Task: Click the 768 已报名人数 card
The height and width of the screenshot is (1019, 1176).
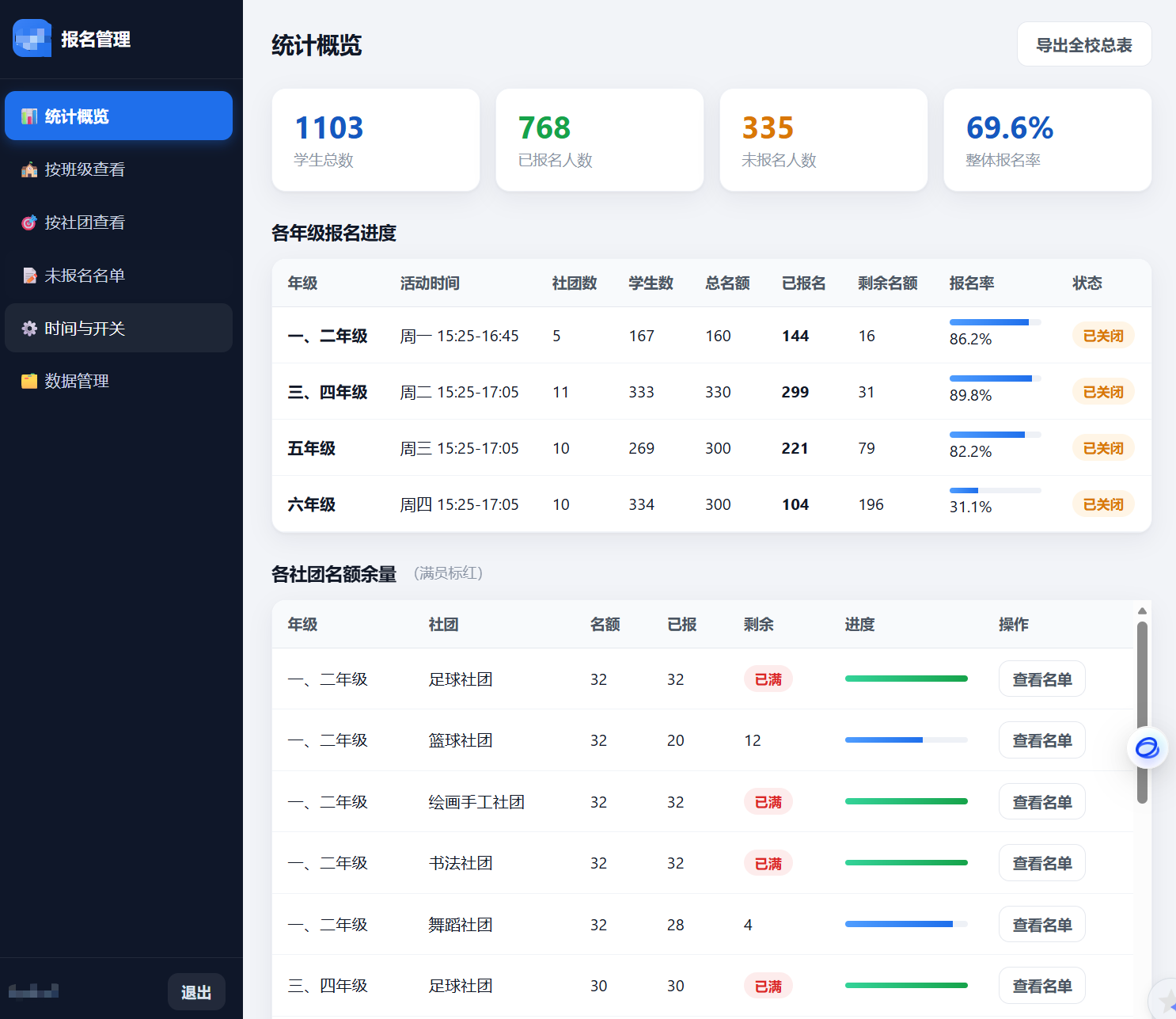Action: point(600,139)
